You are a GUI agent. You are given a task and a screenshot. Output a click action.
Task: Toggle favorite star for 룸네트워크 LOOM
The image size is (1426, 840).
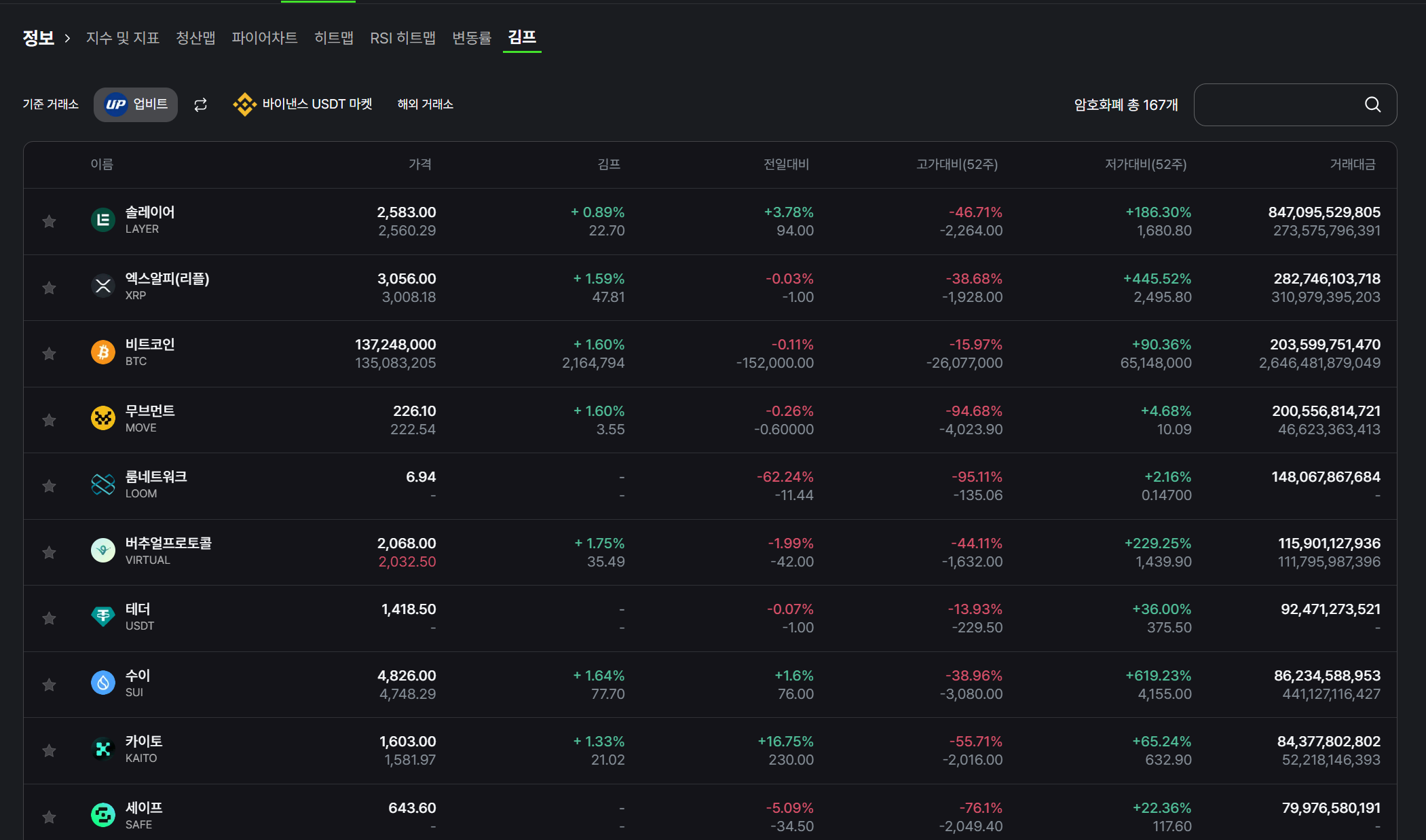coord(49,486)
